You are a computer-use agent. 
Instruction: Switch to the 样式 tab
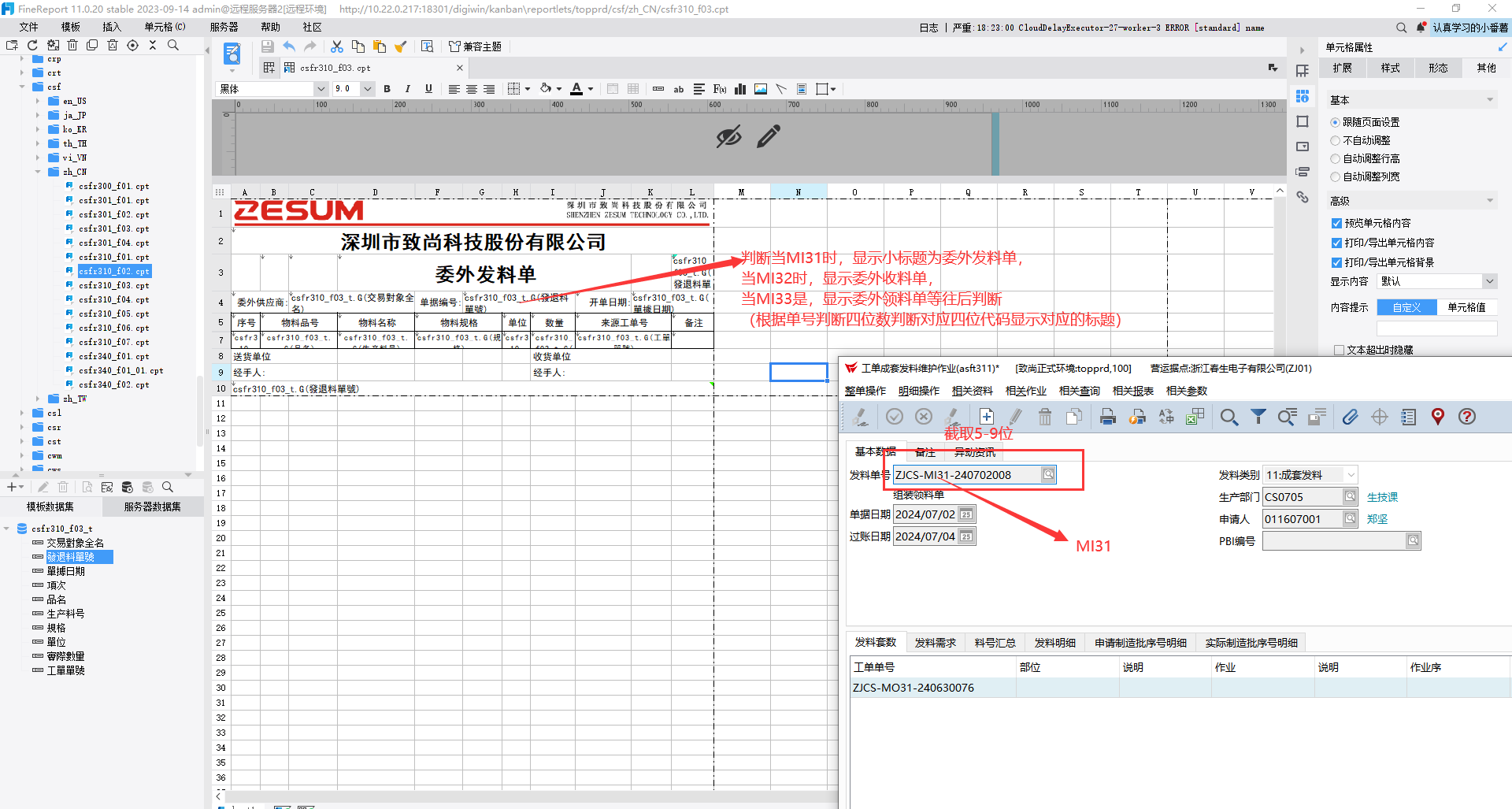(x=1390, y=68)
